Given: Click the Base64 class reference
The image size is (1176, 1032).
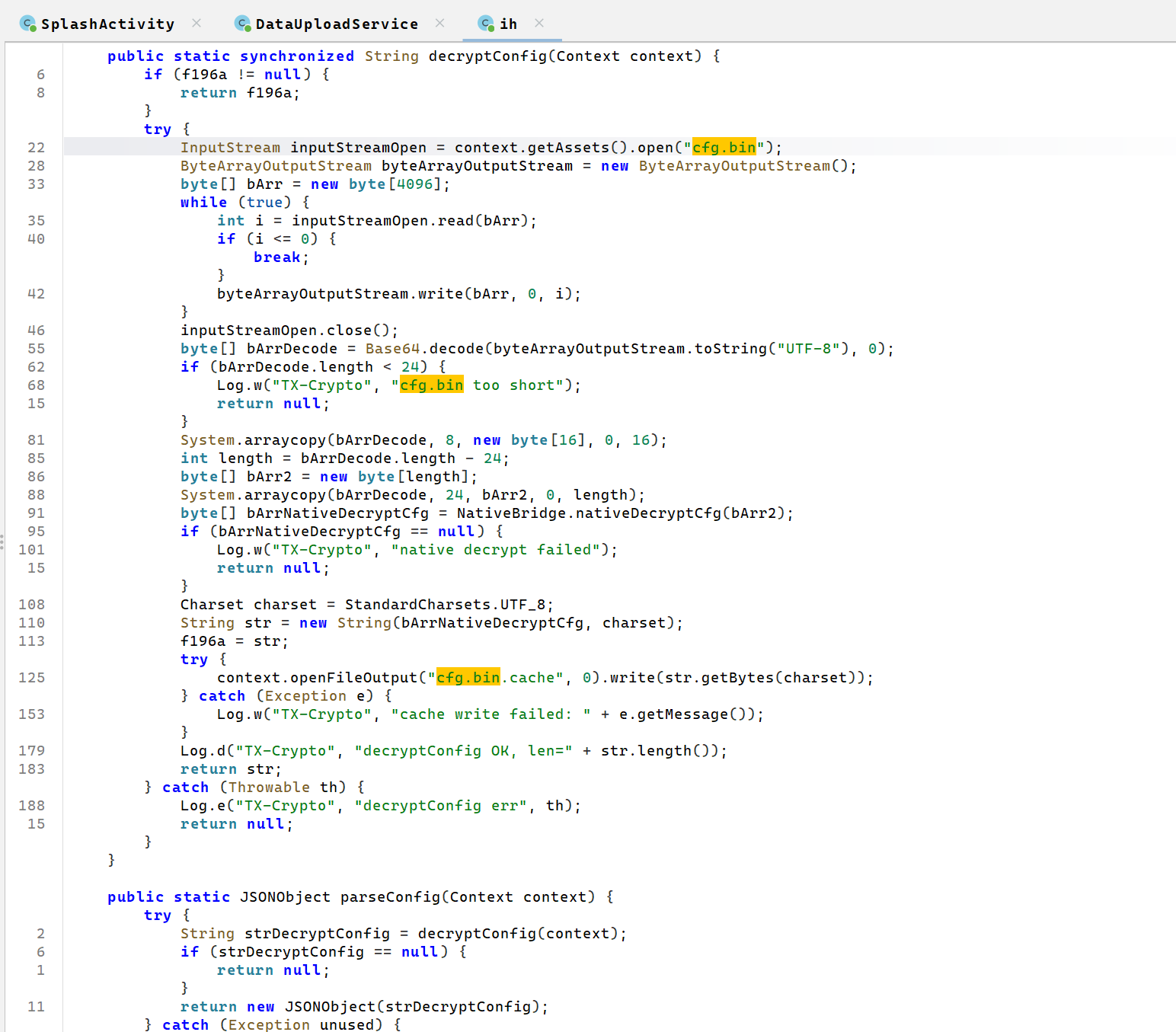Looking at the screenshot, I should pos(392,348).
